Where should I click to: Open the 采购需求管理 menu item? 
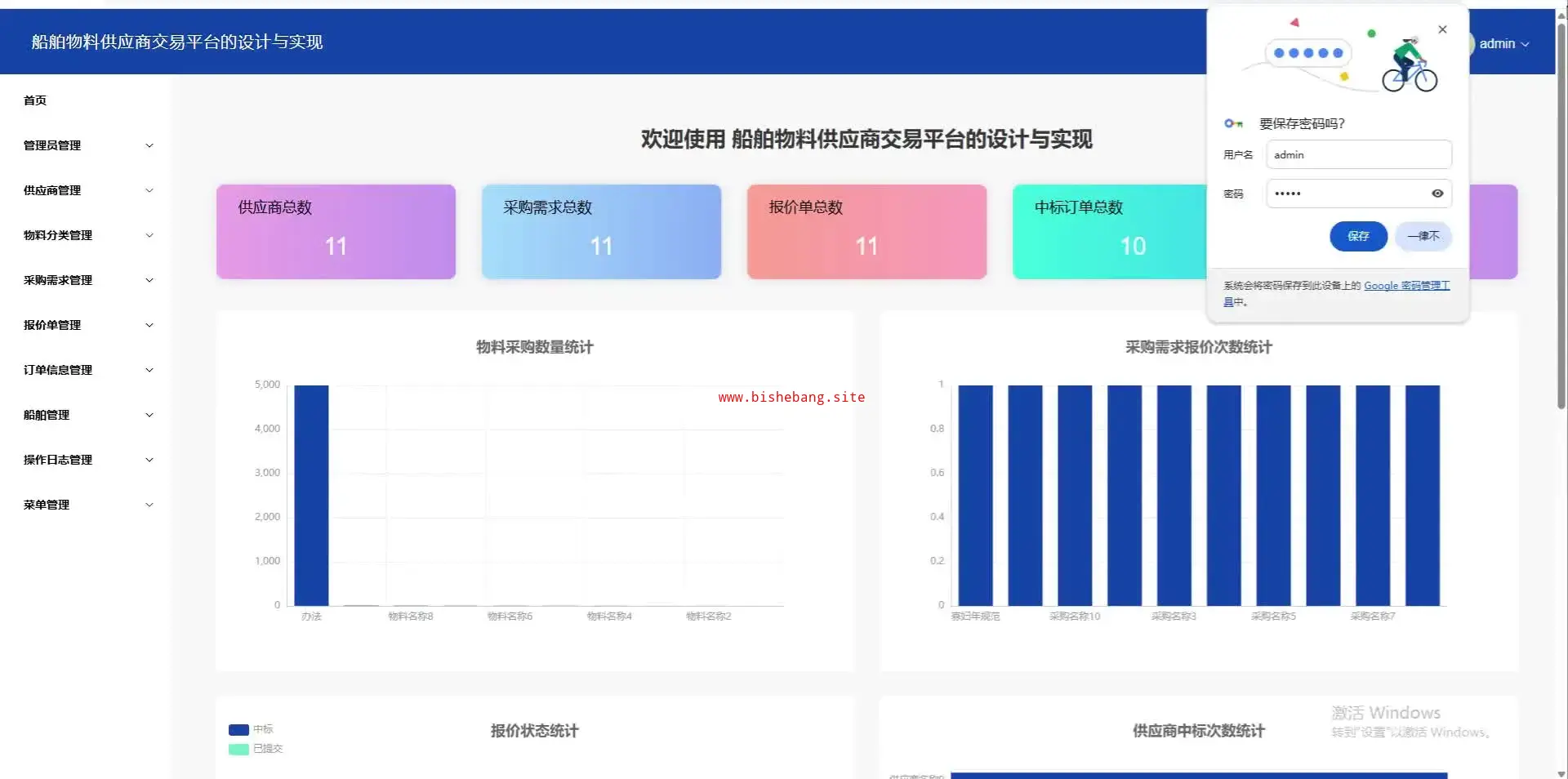(58, 280)
